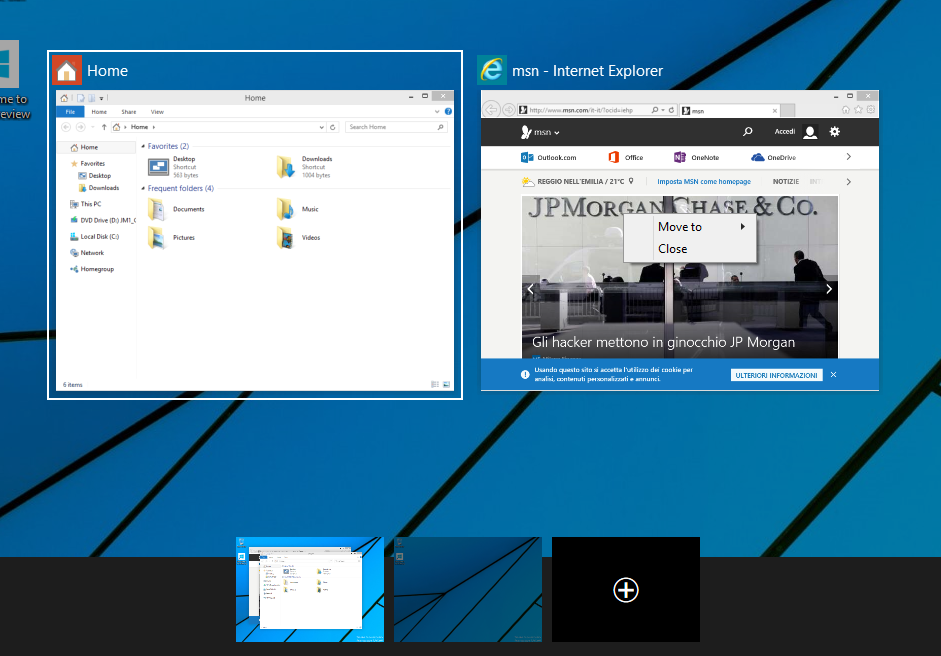
Task: Switch to large icons view in Explorer
Action: [446, 384]
